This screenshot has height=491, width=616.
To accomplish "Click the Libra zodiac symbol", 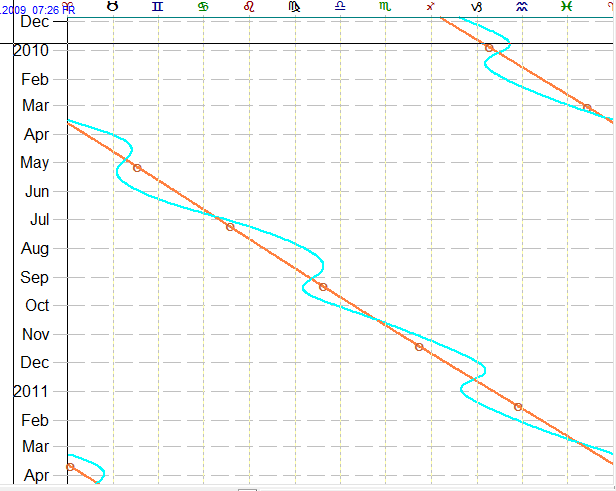I will 340,7.
